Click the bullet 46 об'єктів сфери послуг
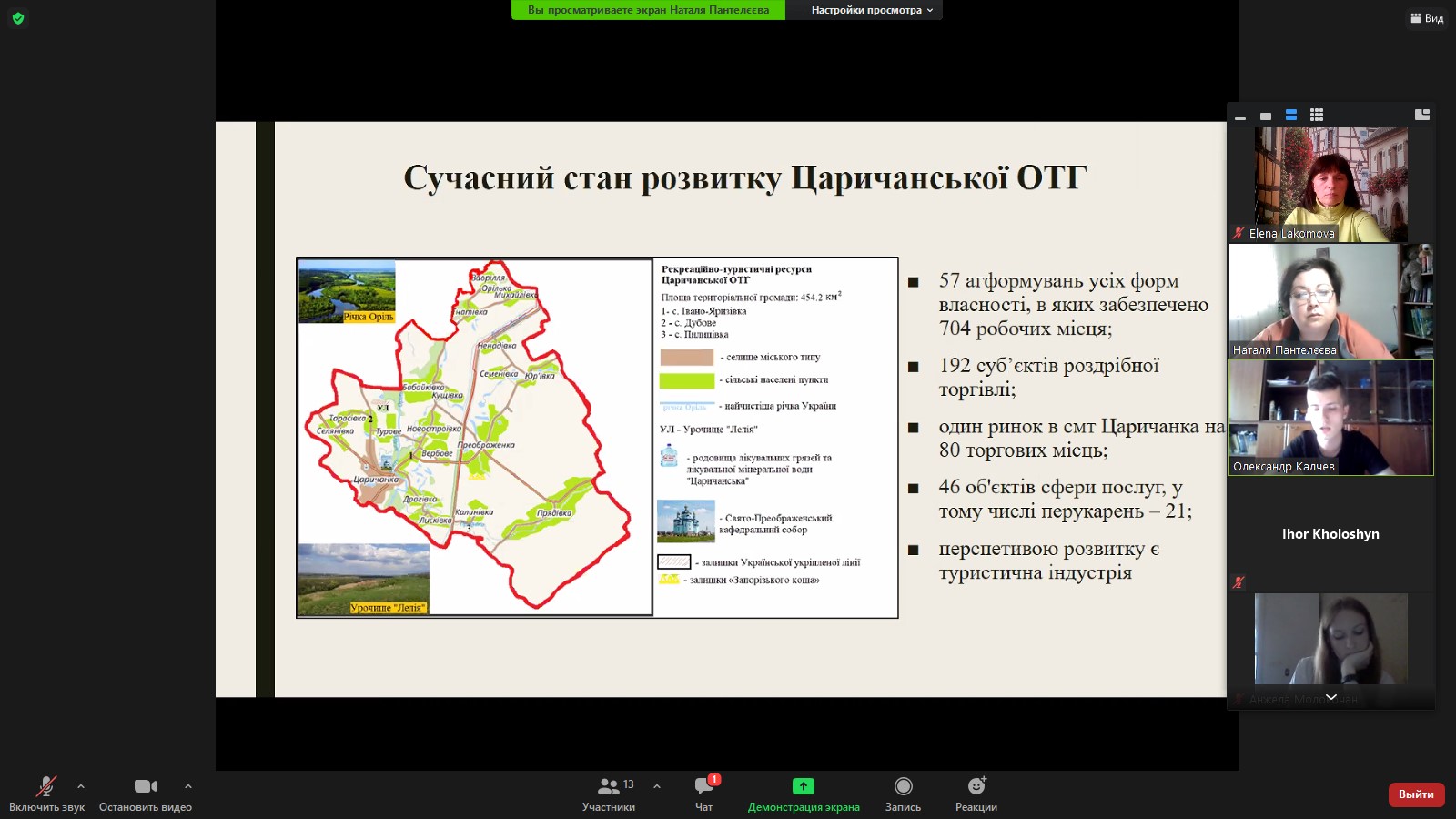Screen dimensions: 1456x819 coord(1065,500)
